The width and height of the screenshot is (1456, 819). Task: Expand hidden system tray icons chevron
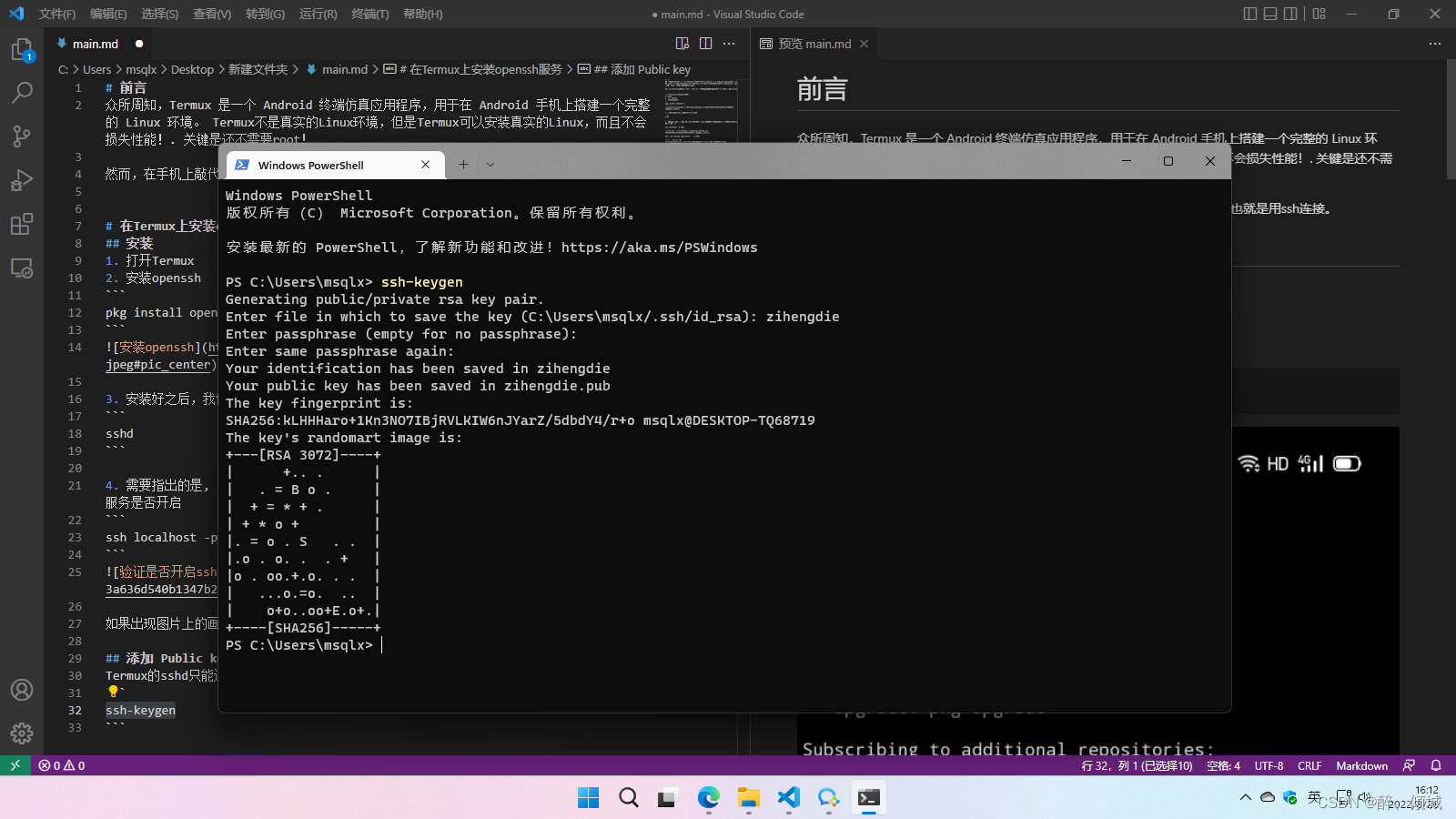click(1245, 797)
